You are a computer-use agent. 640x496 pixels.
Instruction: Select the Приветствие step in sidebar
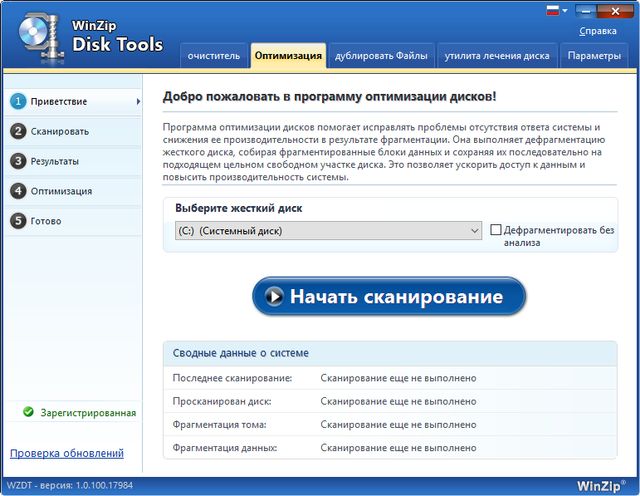[x=73, y=101]
